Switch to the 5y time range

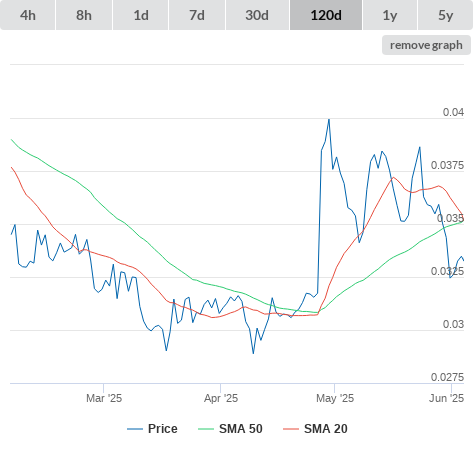point(446,15)
